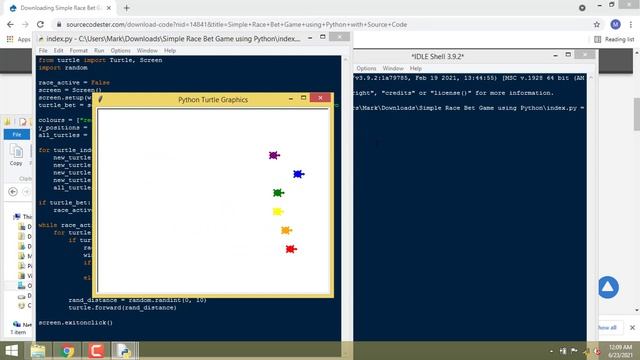Open the Reading list
Screen dimensions: 640x360
coord(614,39)
